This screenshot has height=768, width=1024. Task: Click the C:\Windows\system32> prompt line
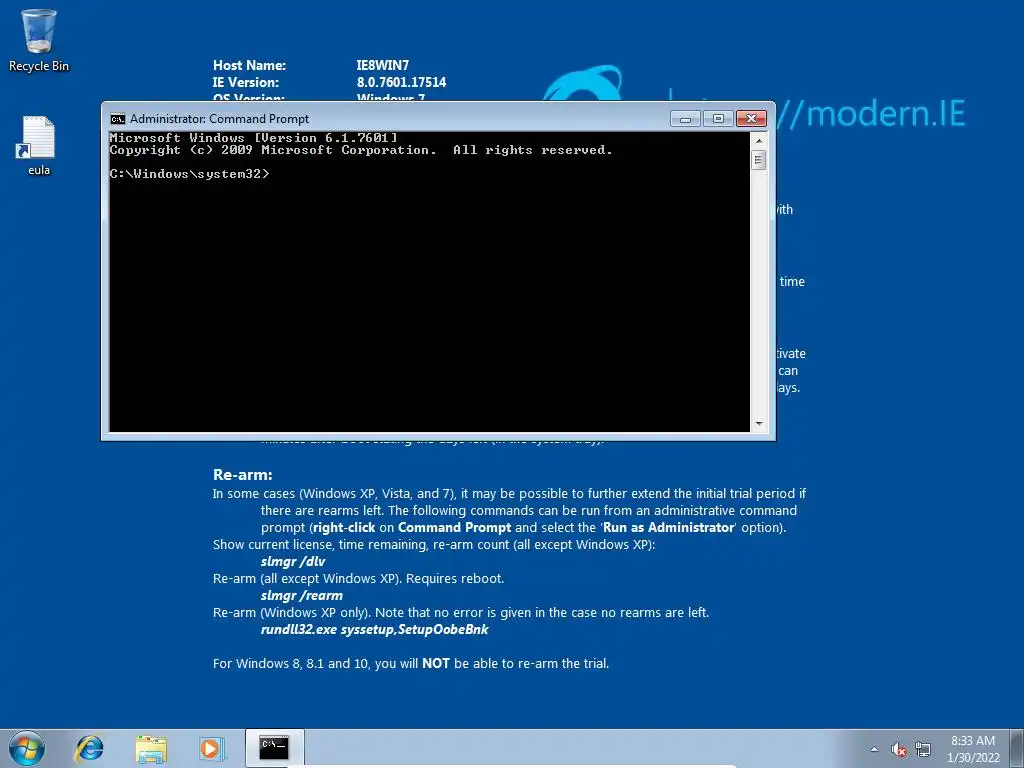point(189,174)
